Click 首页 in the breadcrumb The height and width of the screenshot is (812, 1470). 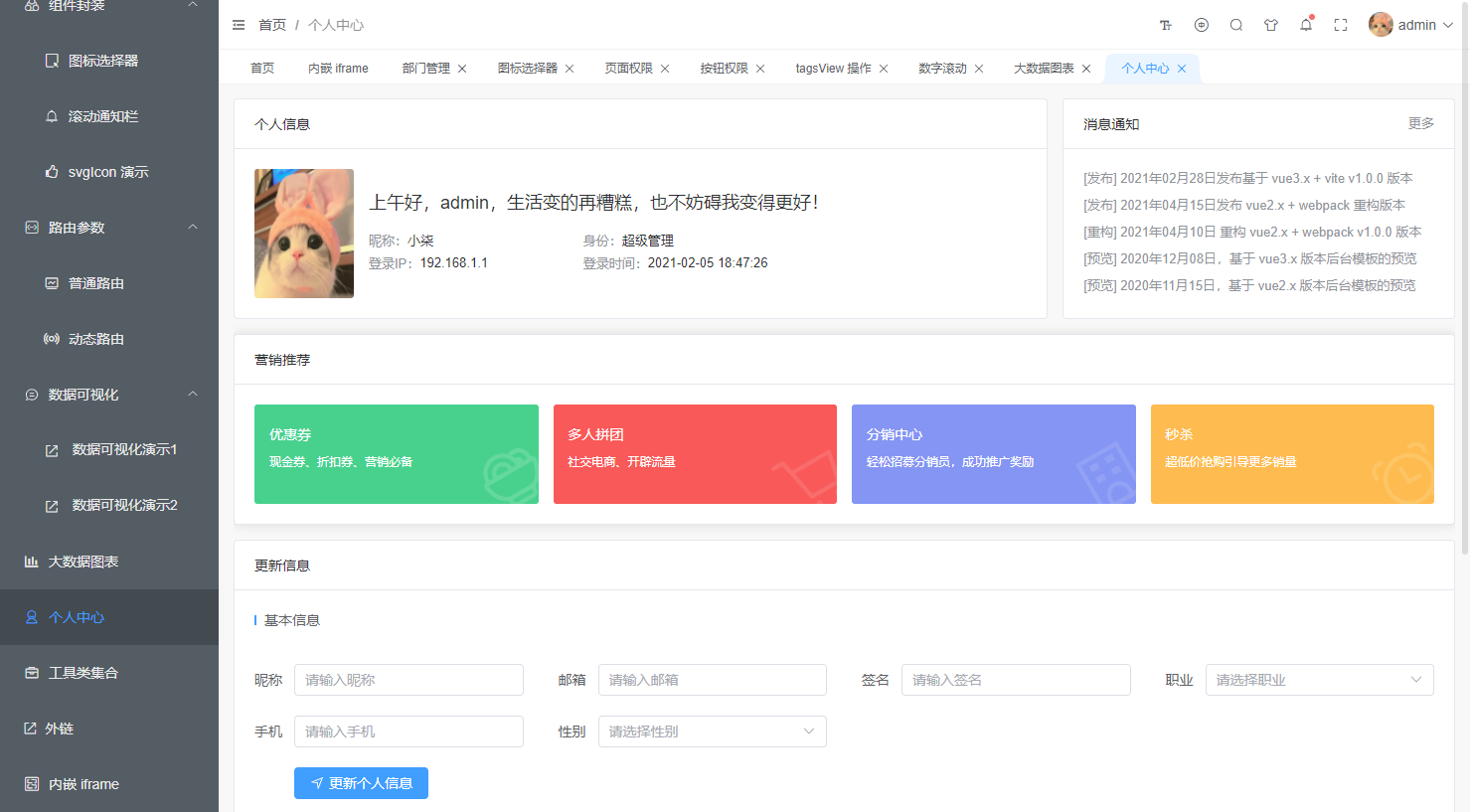click(x=272, y=25)
